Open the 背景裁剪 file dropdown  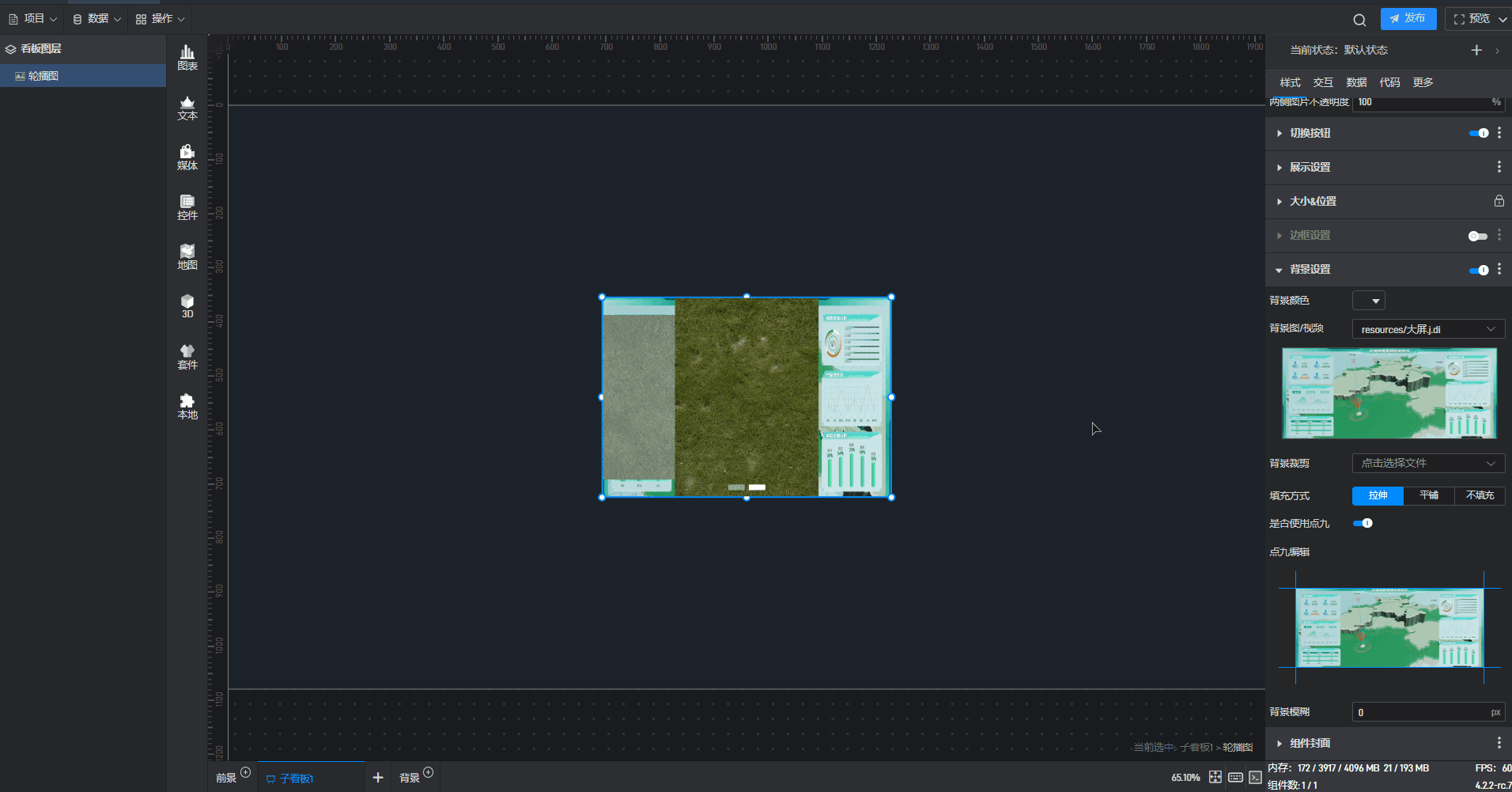click(x=1427, y=463)
